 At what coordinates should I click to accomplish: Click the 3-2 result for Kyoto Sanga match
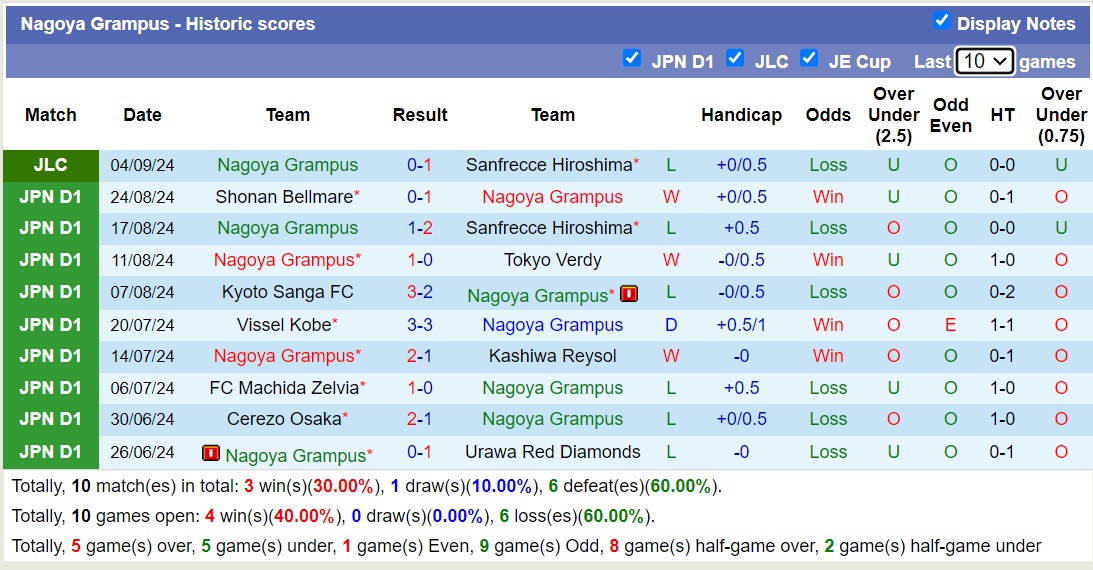point(420,292)
